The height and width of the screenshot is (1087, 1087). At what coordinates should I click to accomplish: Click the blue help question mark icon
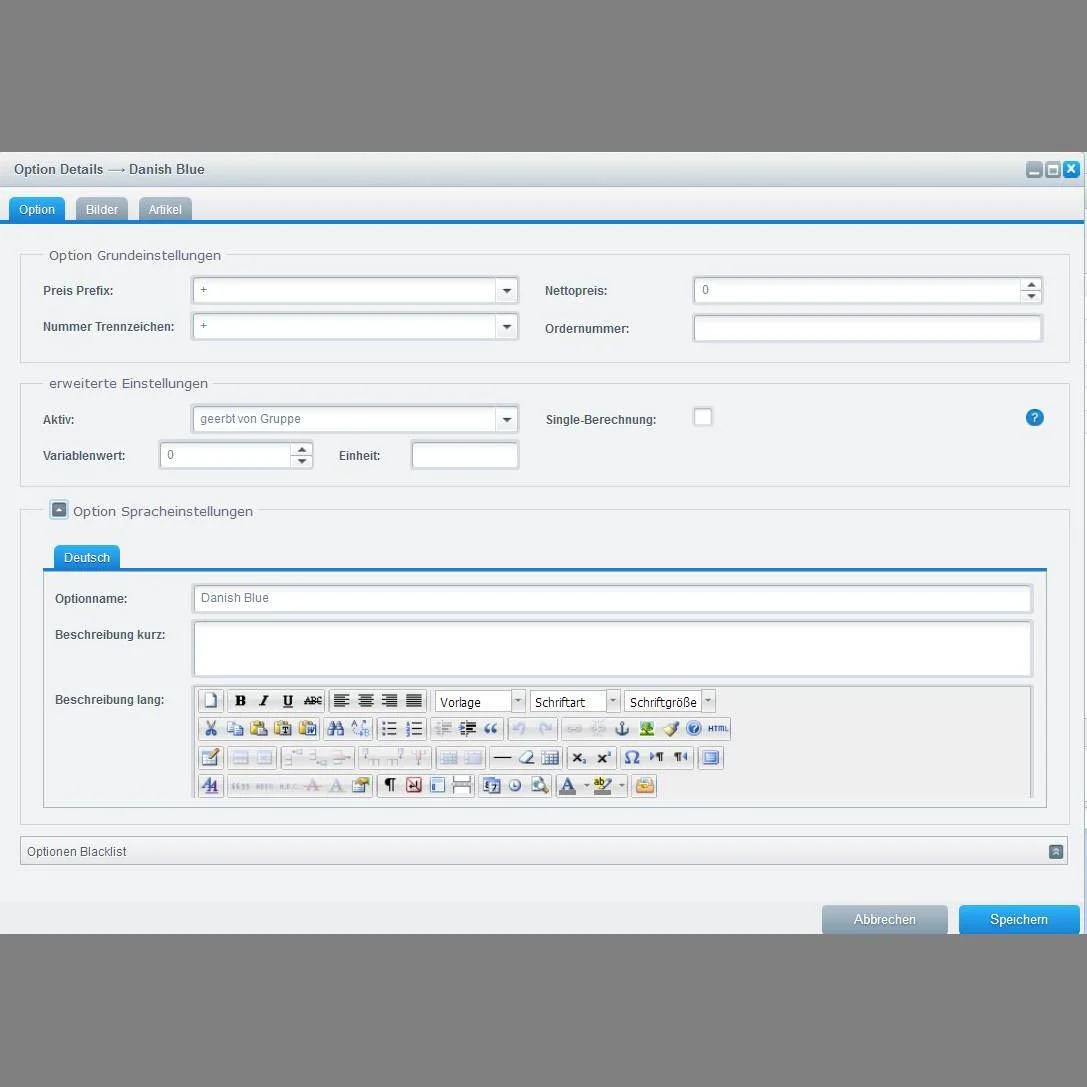[1034, 417]
